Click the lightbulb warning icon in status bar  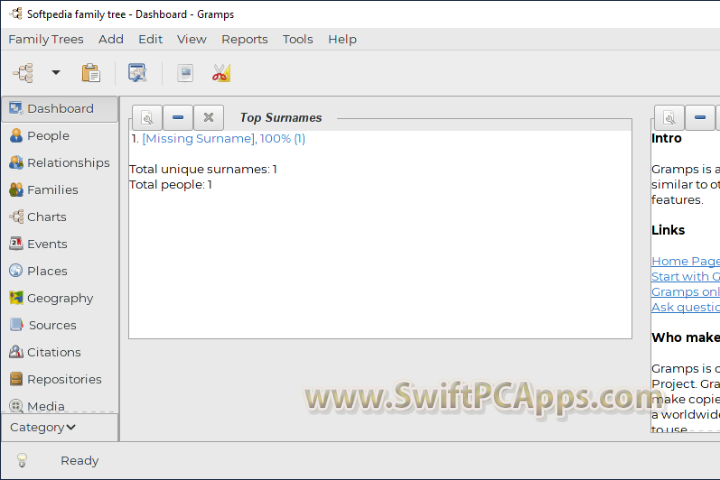point(22,460)
